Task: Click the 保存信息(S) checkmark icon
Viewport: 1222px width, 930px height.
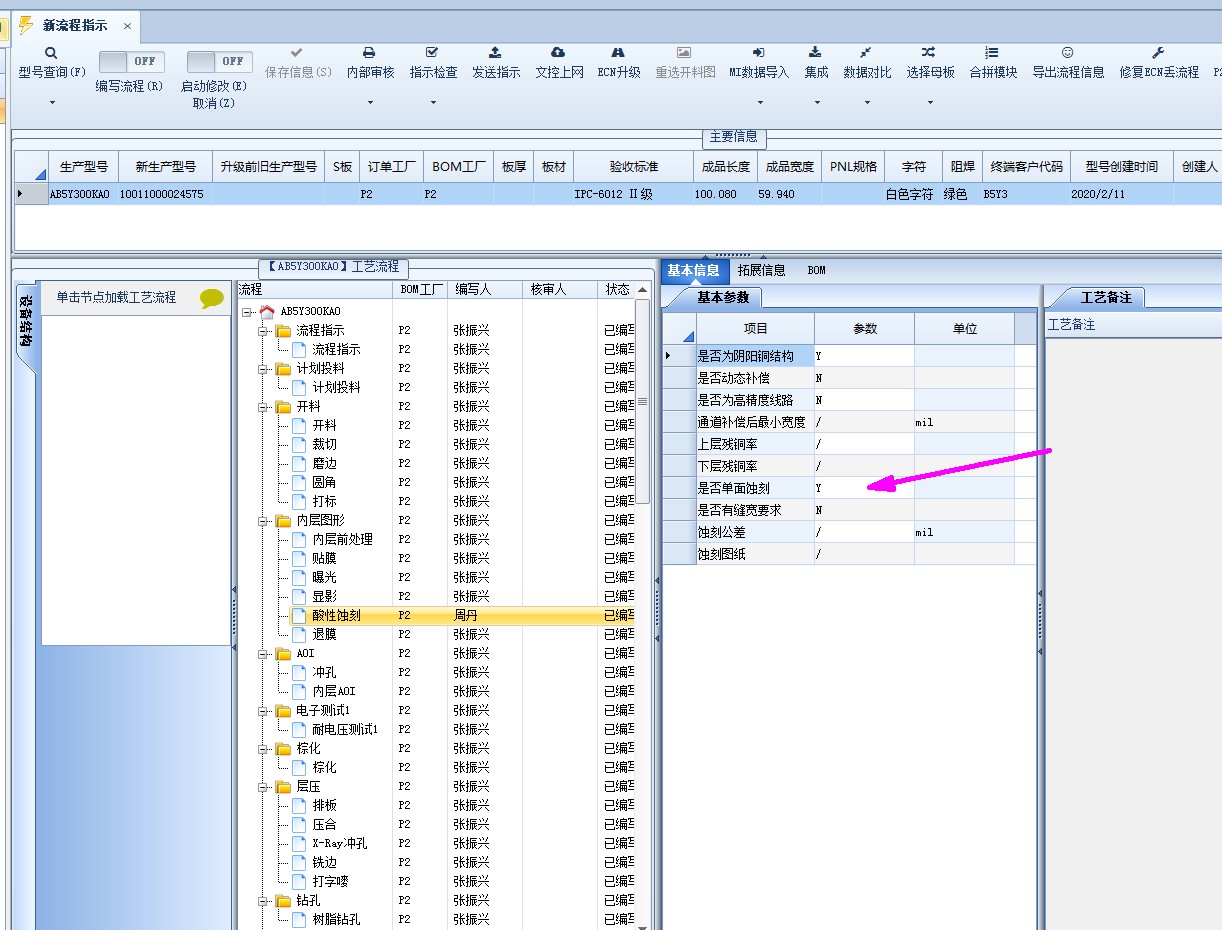Action: coord(297,53)
